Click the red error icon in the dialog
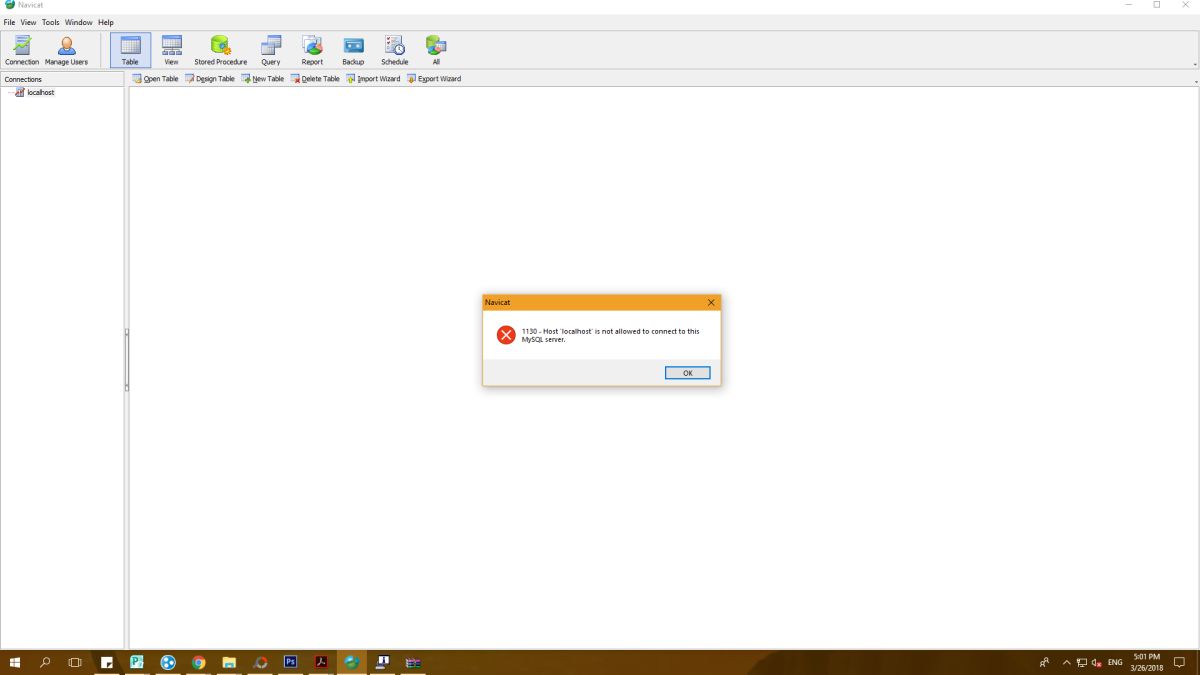This screenshot has width=1200, height=675. click(506, 335)
